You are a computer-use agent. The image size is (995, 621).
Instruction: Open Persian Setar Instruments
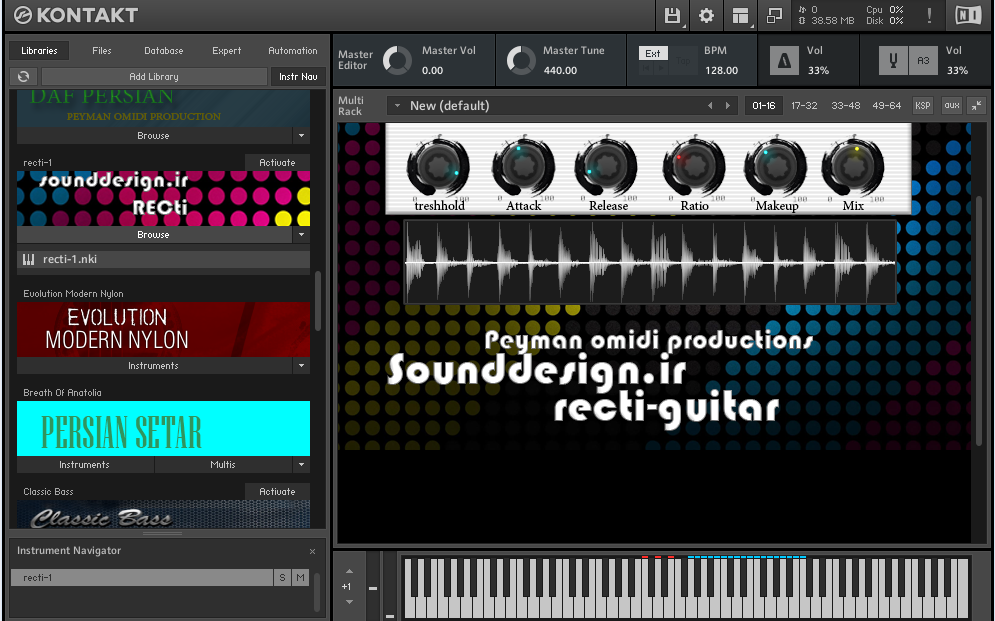tap(85, 464)
